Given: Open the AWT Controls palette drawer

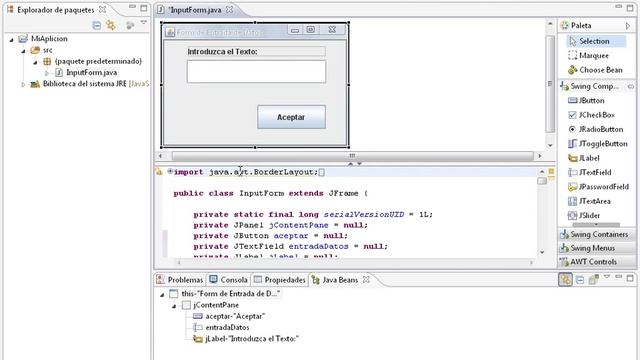Looking at the screenshot, I should [x=597, y=262].
